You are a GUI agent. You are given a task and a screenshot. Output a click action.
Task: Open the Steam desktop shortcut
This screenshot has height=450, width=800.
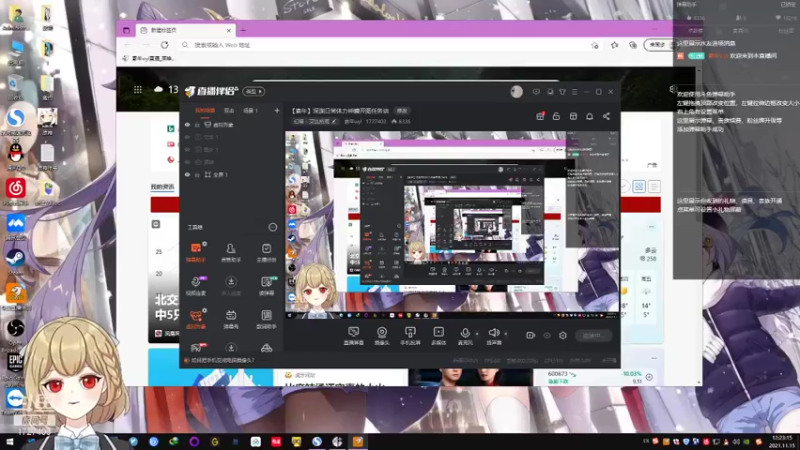[x=16, y=260]
